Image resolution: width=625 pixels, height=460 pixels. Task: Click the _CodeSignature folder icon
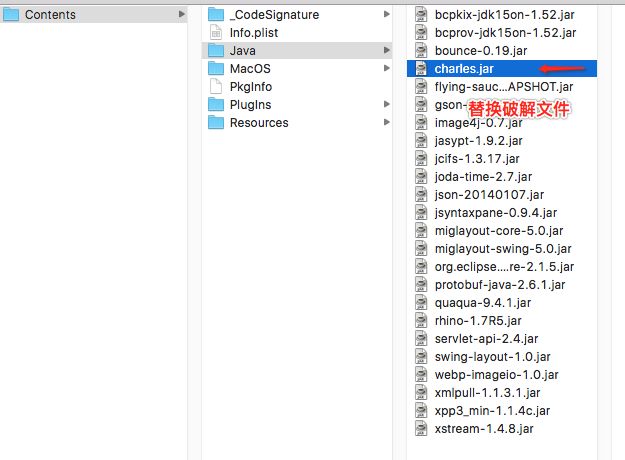click(x=216, y=15)
